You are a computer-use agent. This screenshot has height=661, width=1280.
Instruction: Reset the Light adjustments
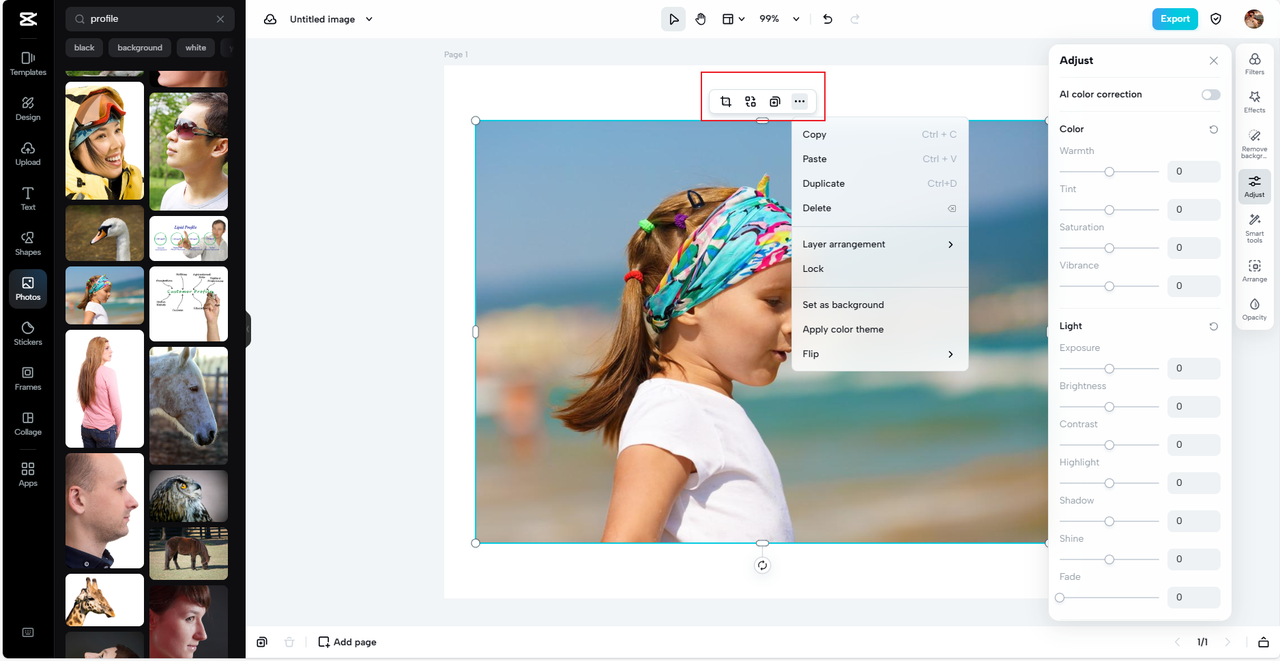point(1213,327)
